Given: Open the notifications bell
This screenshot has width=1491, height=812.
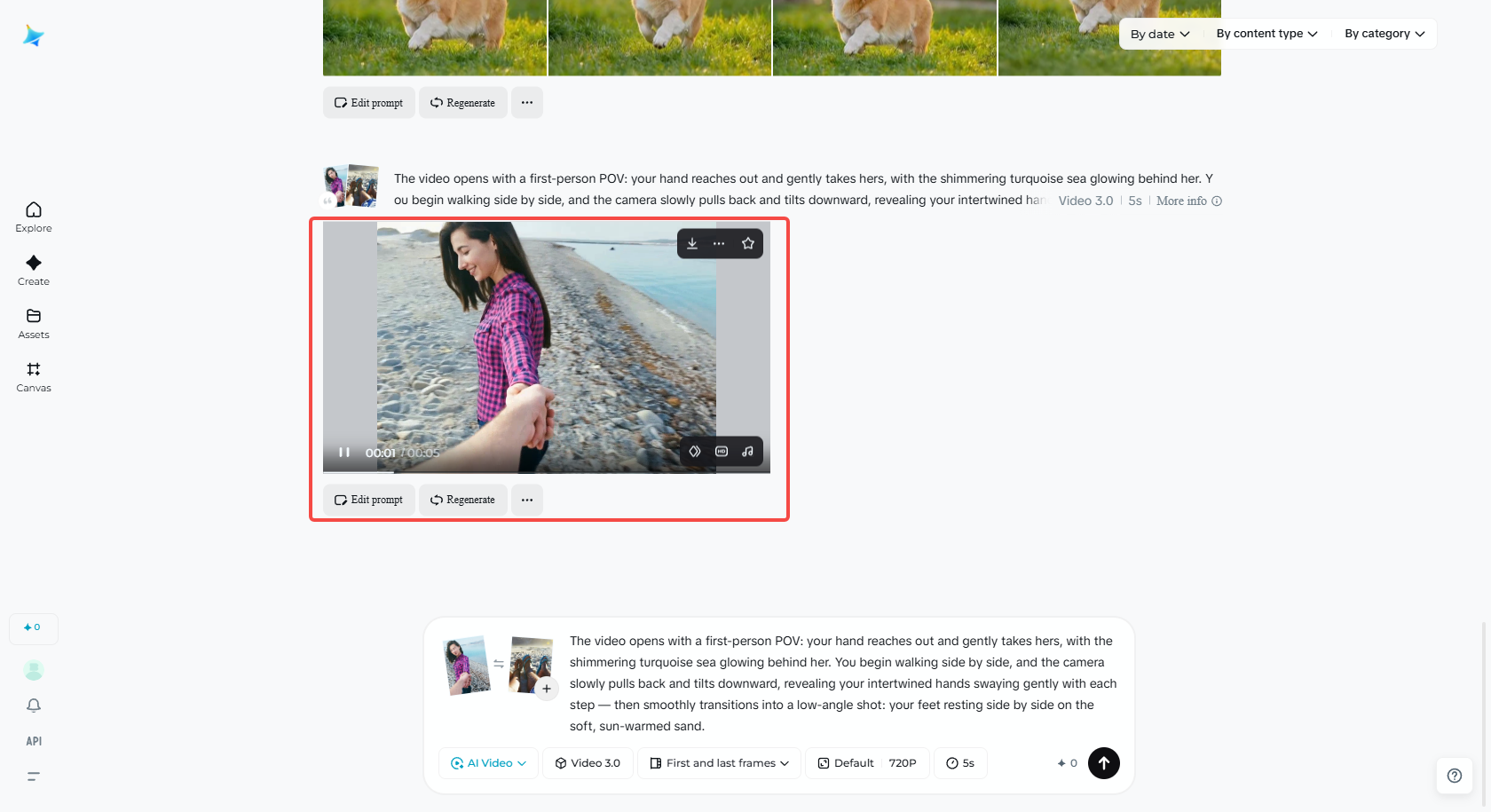Looking at the screenshot, I should point(34,706).
